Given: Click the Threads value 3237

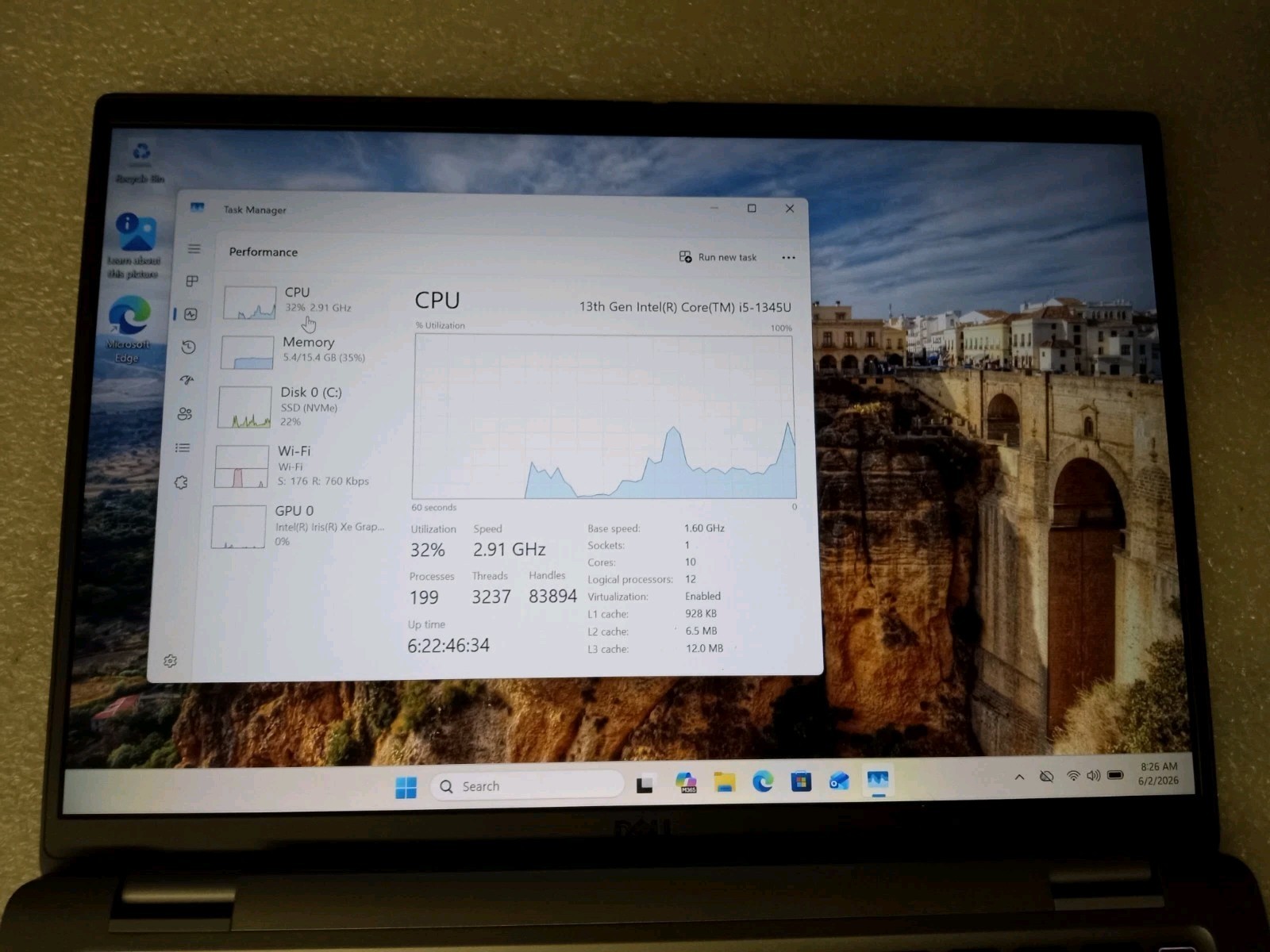Looking at the screenshot, I should tap(491, 597).
